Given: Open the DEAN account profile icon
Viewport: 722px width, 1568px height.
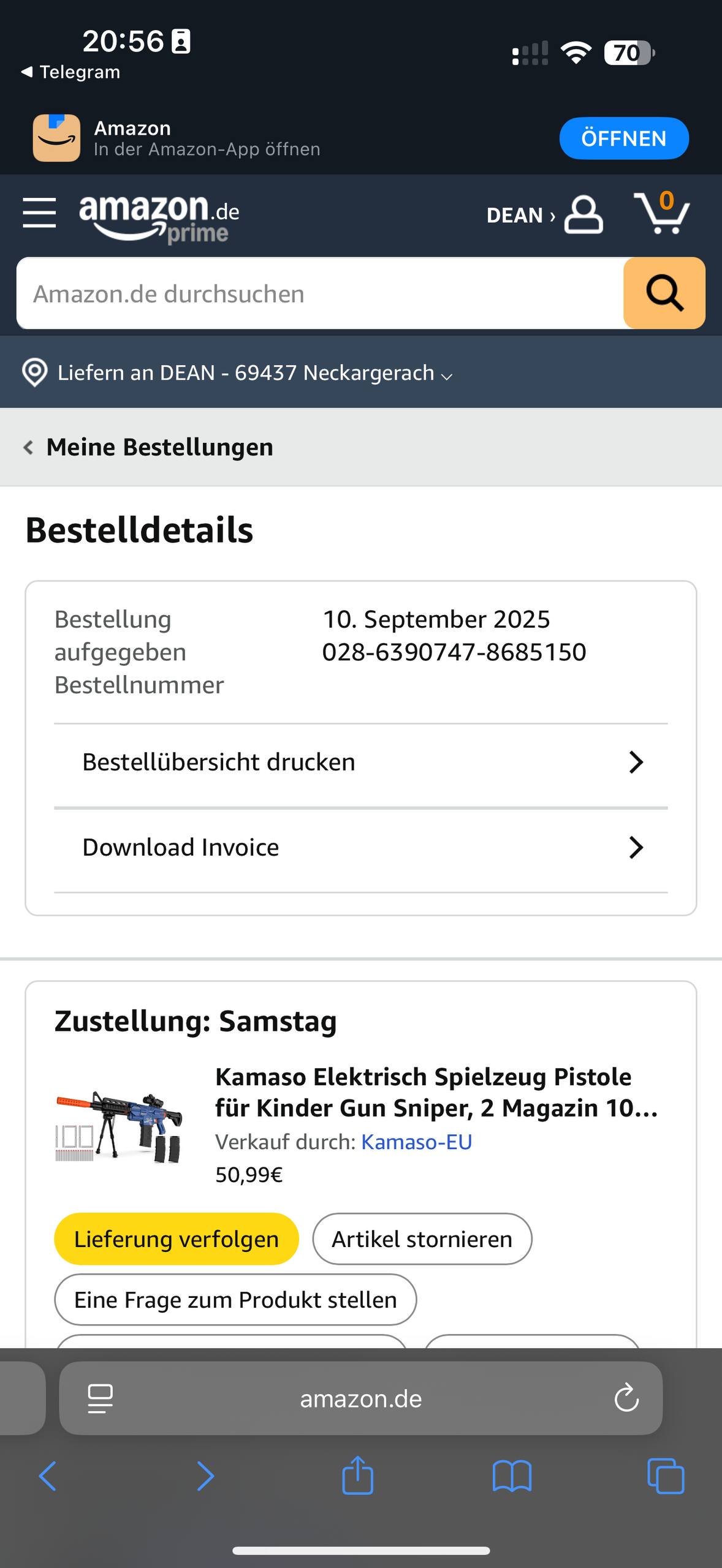Looking at the screenshot, I should tap(583, 214).
